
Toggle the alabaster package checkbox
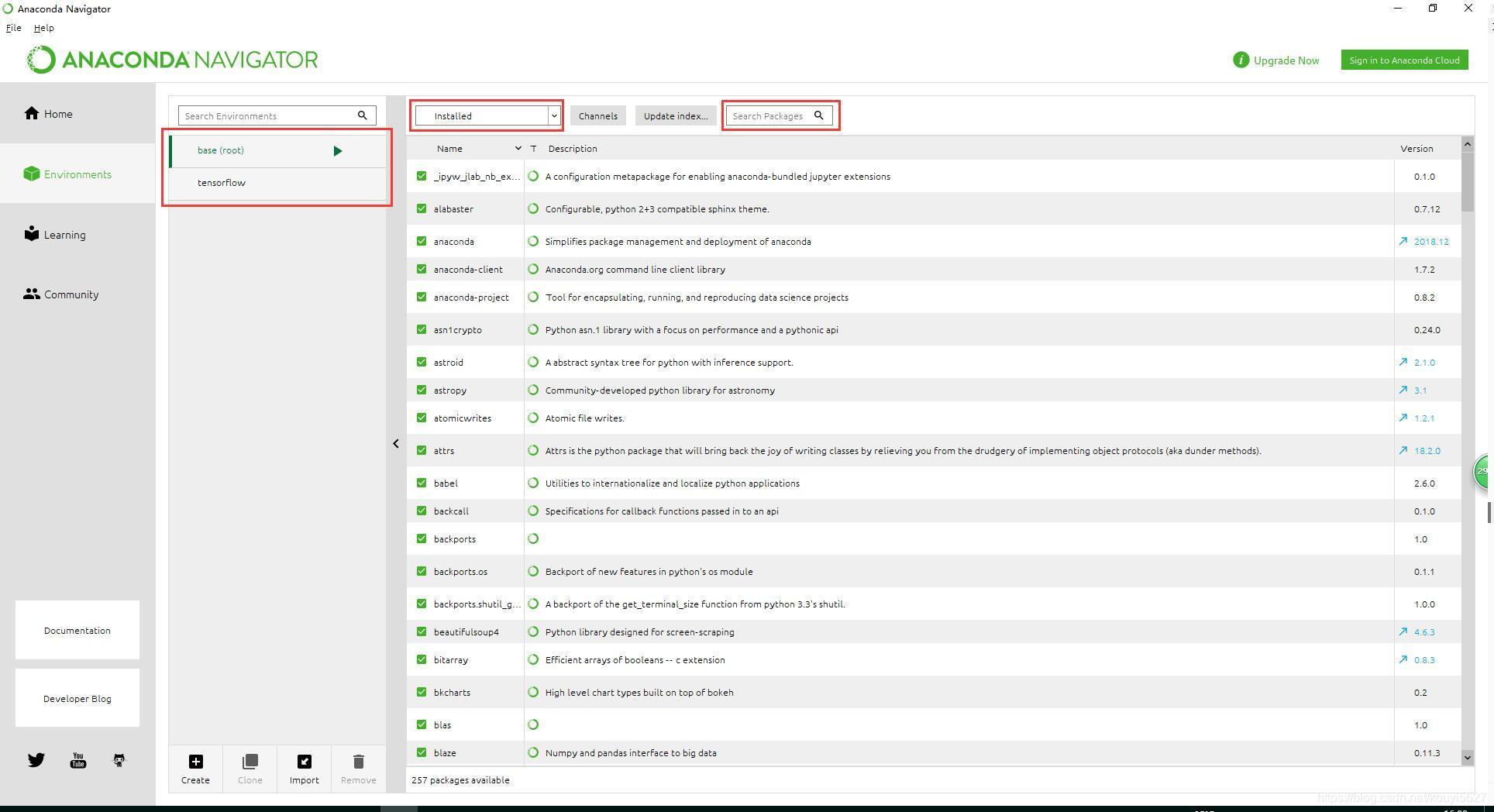click(x=422, y=209)
